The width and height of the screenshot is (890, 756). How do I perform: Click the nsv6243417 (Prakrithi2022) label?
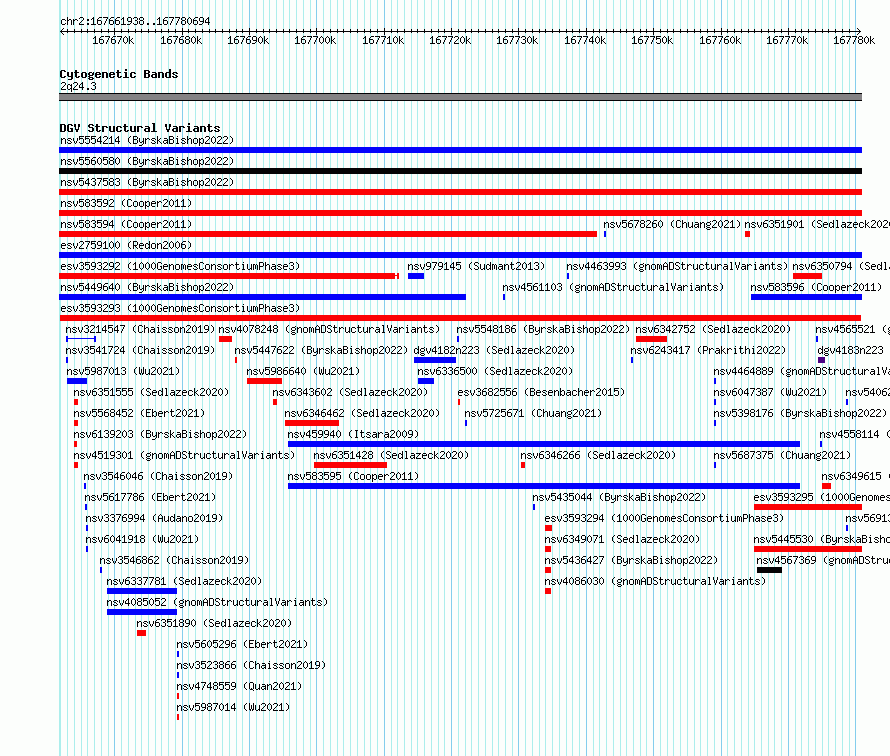pos(708,350)
